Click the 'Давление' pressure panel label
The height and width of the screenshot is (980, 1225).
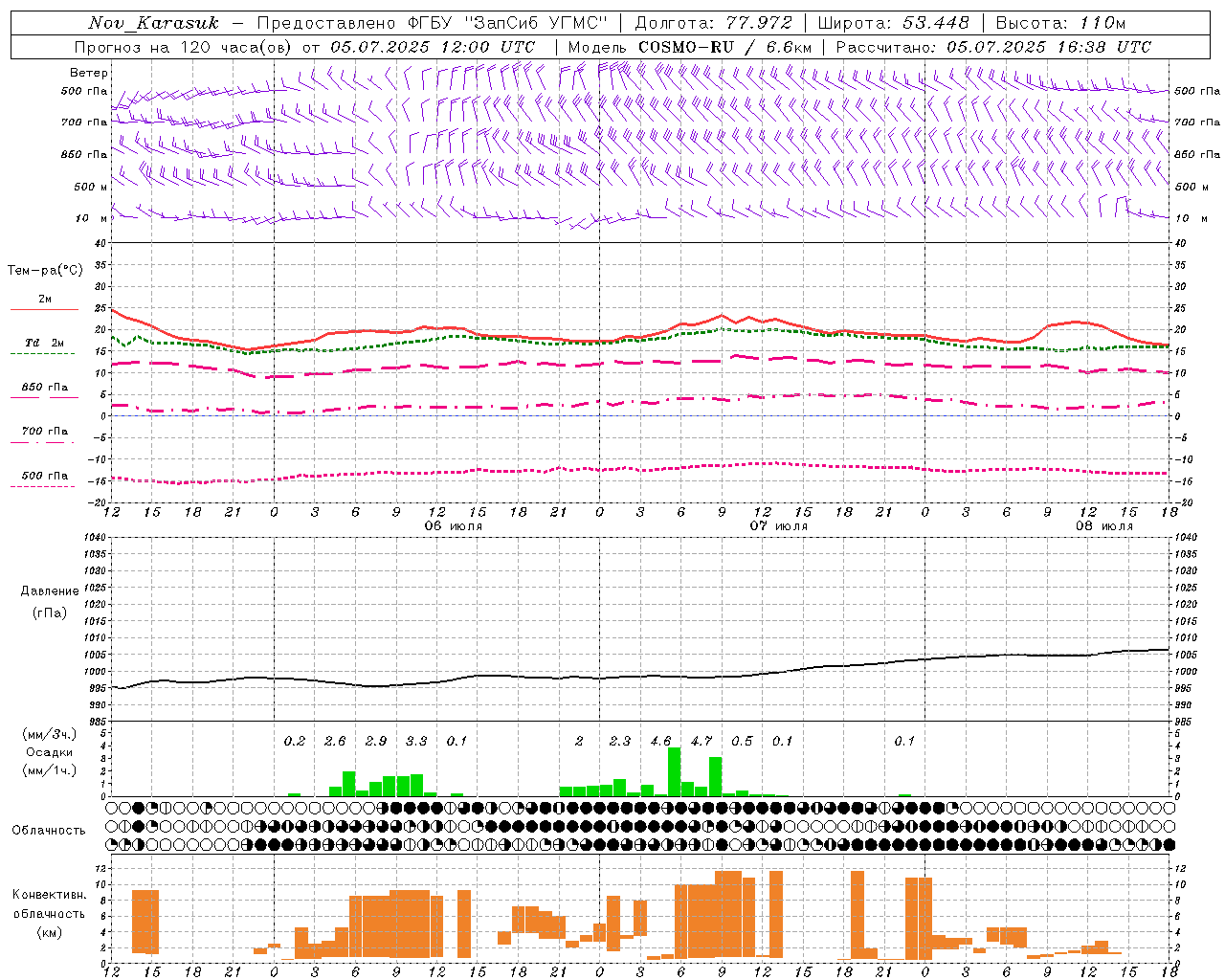point(50,591)
